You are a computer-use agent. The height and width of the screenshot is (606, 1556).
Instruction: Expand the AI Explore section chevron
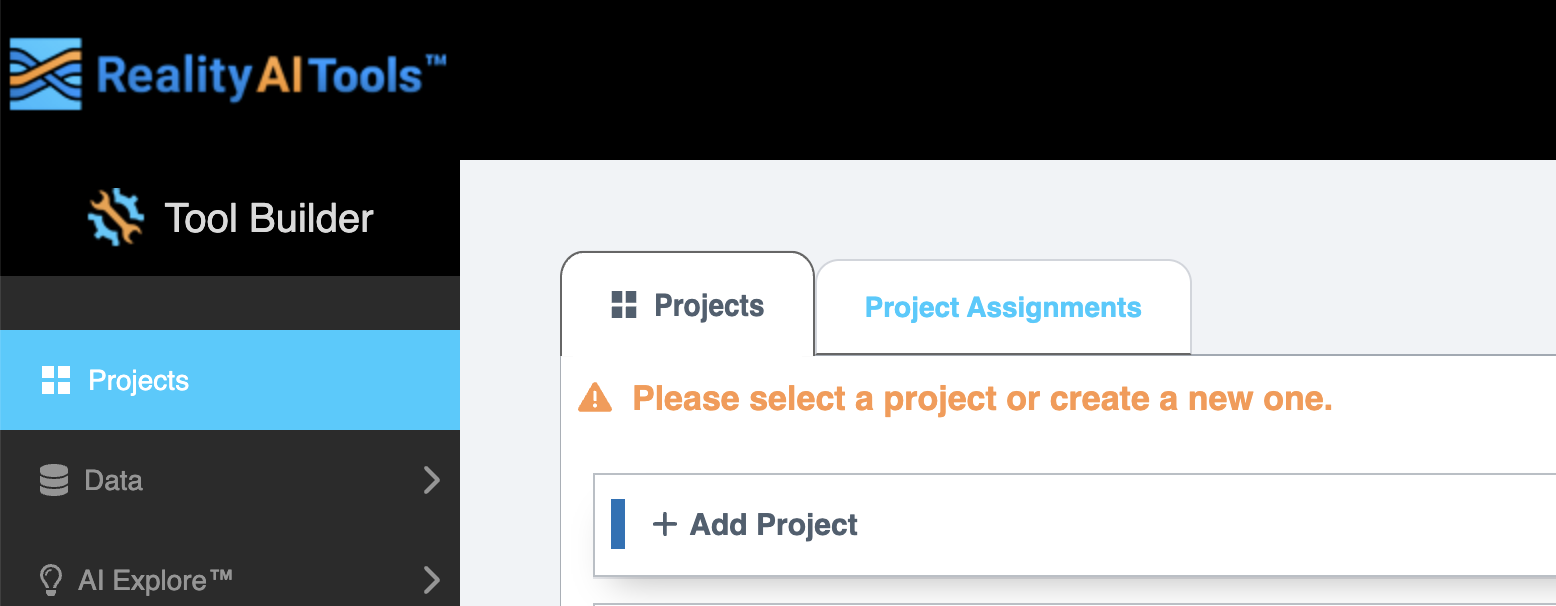tap(431, 580)
